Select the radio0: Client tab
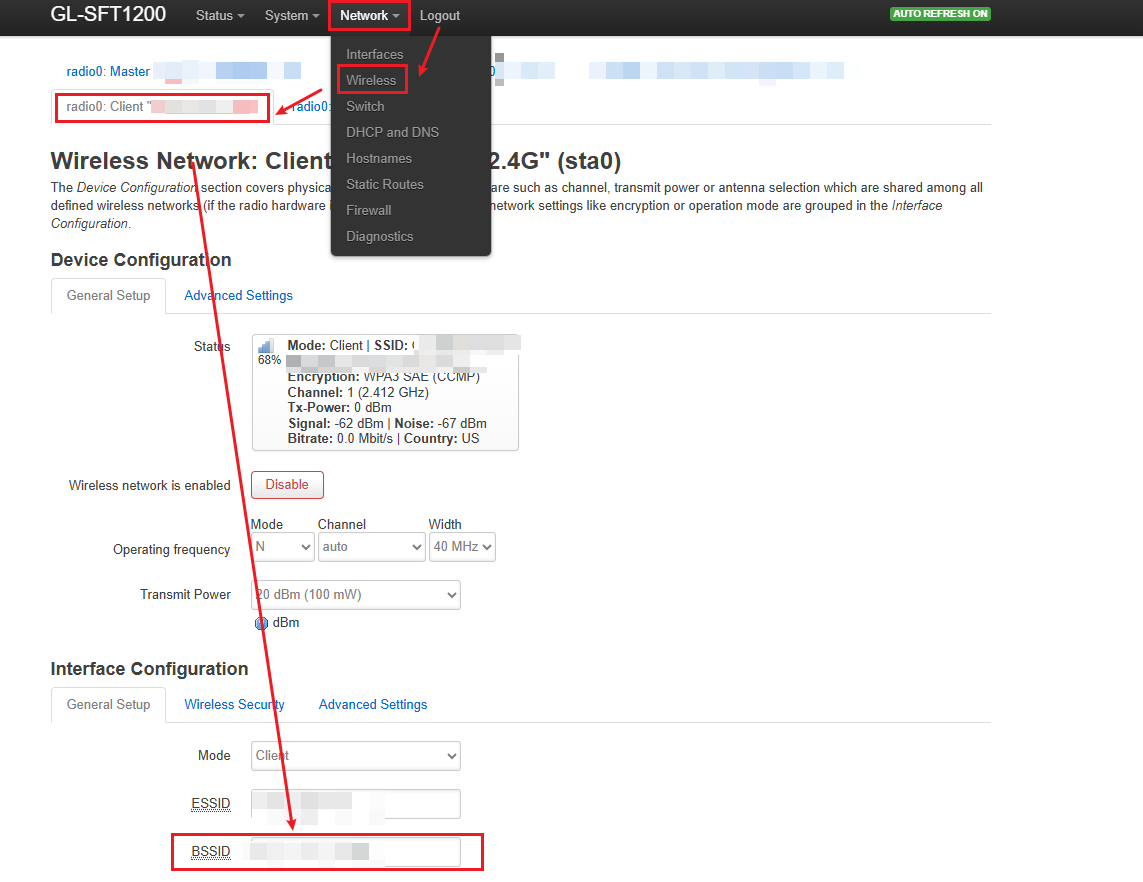 [x=162, y=106]
